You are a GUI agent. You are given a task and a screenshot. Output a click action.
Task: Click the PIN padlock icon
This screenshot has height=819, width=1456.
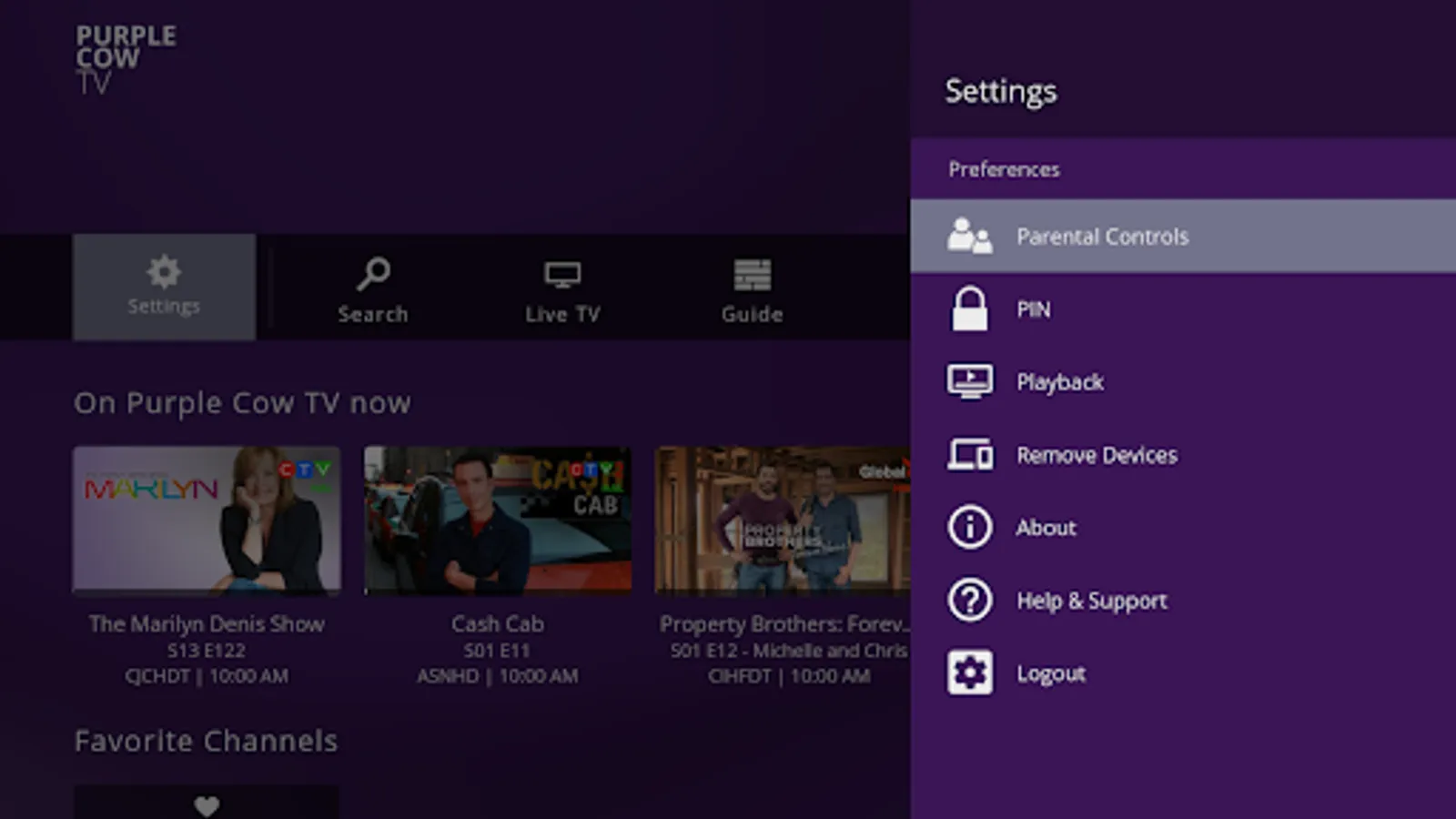click(x=969, y=308)
